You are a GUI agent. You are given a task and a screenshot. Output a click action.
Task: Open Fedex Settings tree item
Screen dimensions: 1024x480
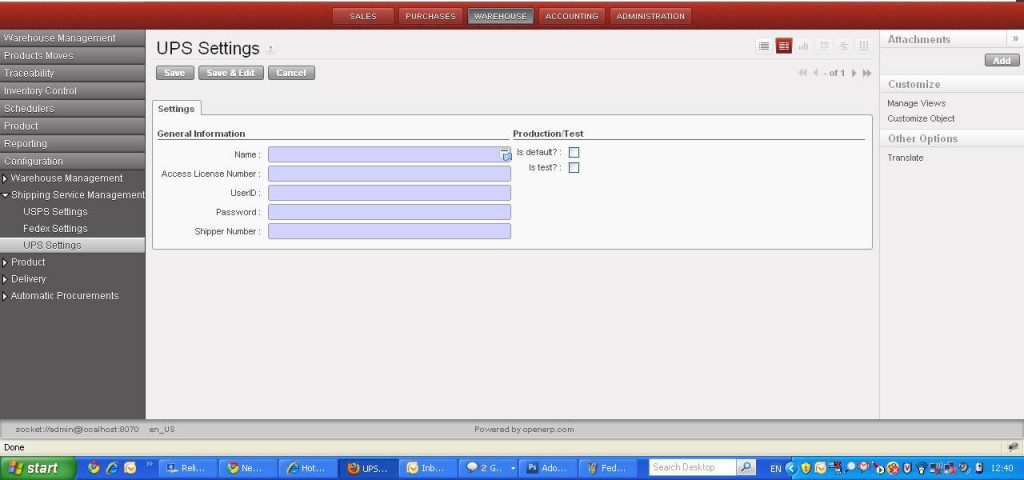55,229
